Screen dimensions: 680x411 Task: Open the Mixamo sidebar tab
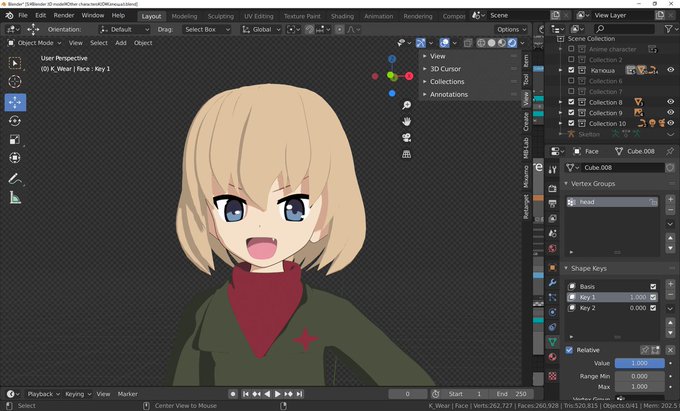[526, 176]
